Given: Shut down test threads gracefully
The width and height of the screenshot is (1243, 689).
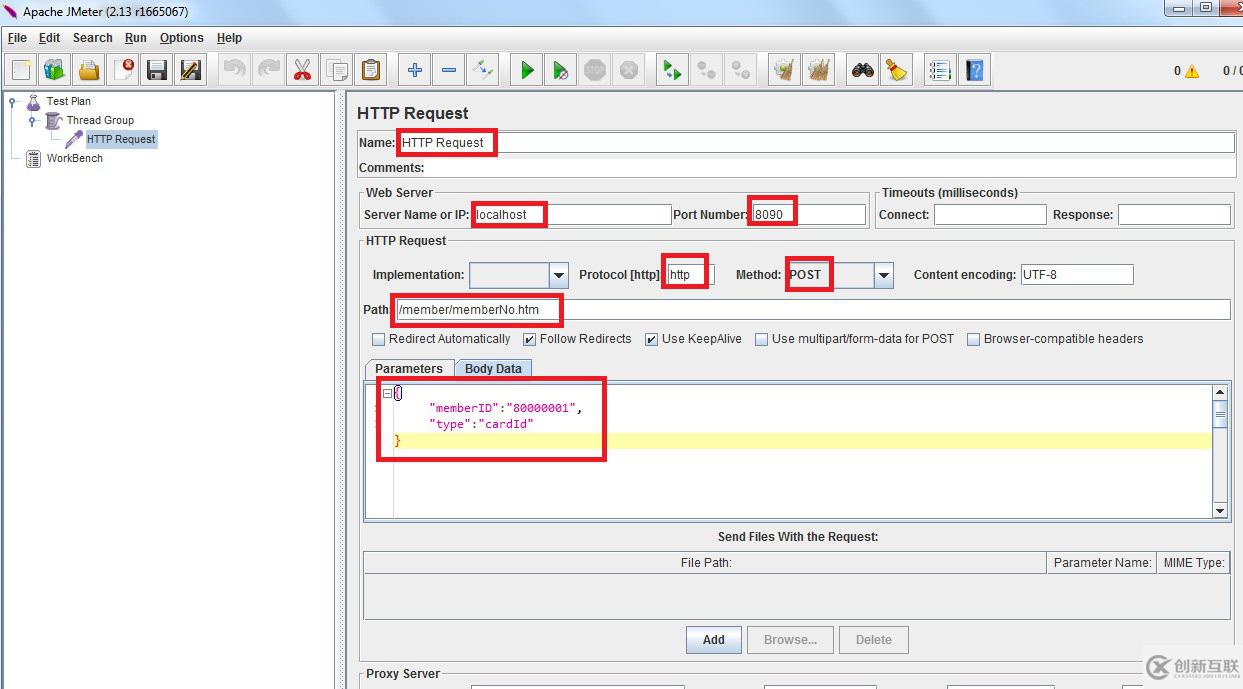Looking at the screenshot, I should click(x=628, y=70).
